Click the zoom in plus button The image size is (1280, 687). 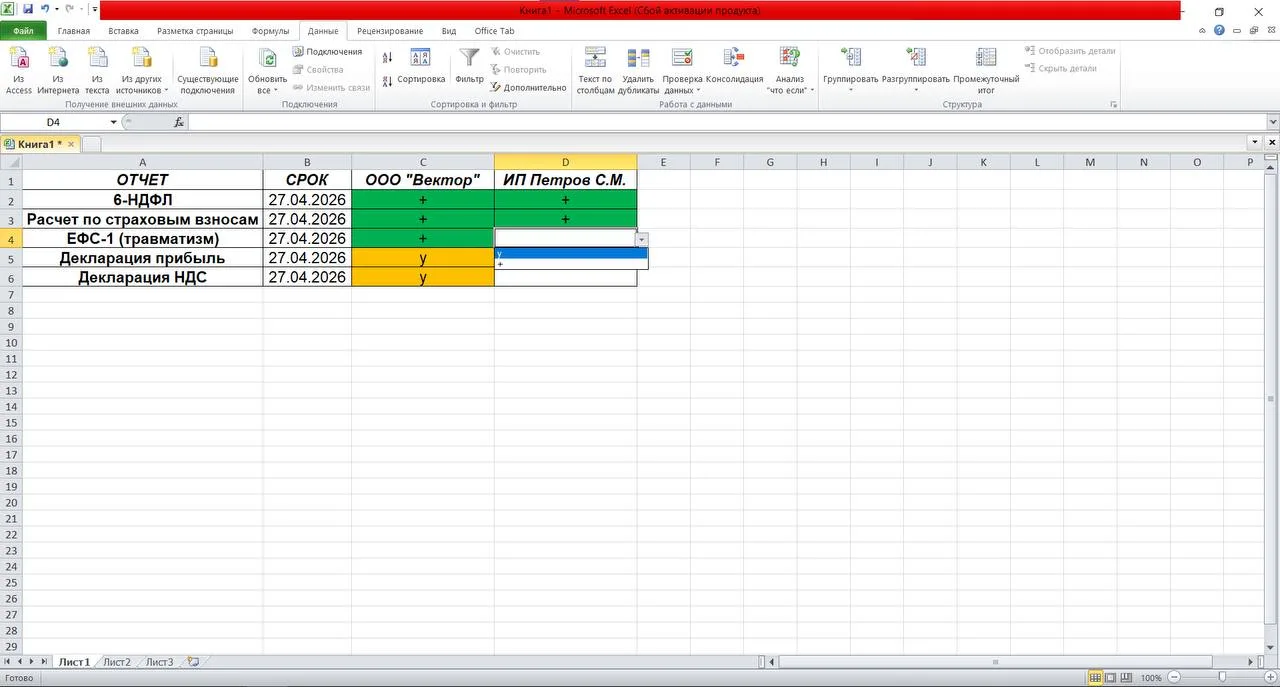tap(1271, 678)
